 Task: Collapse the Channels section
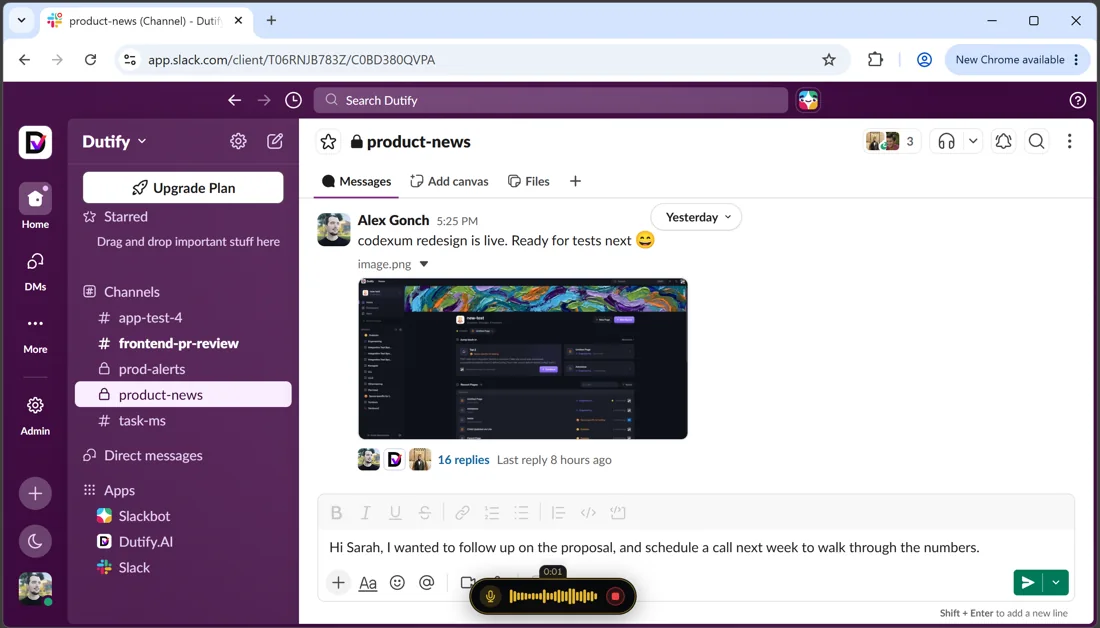coord(131,292)
